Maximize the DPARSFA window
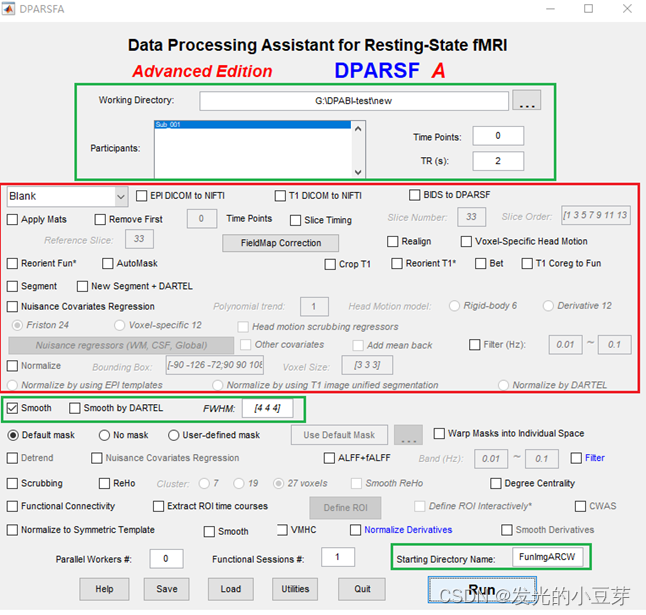This screenshot has width=646, height=615. point(588,9)
